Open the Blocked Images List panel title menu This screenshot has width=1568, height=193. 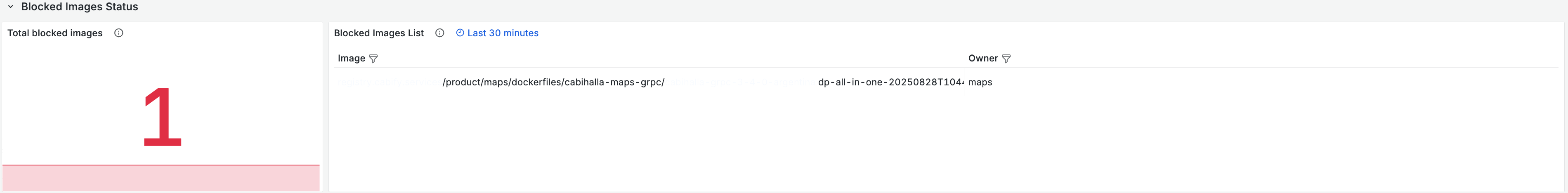379,33
